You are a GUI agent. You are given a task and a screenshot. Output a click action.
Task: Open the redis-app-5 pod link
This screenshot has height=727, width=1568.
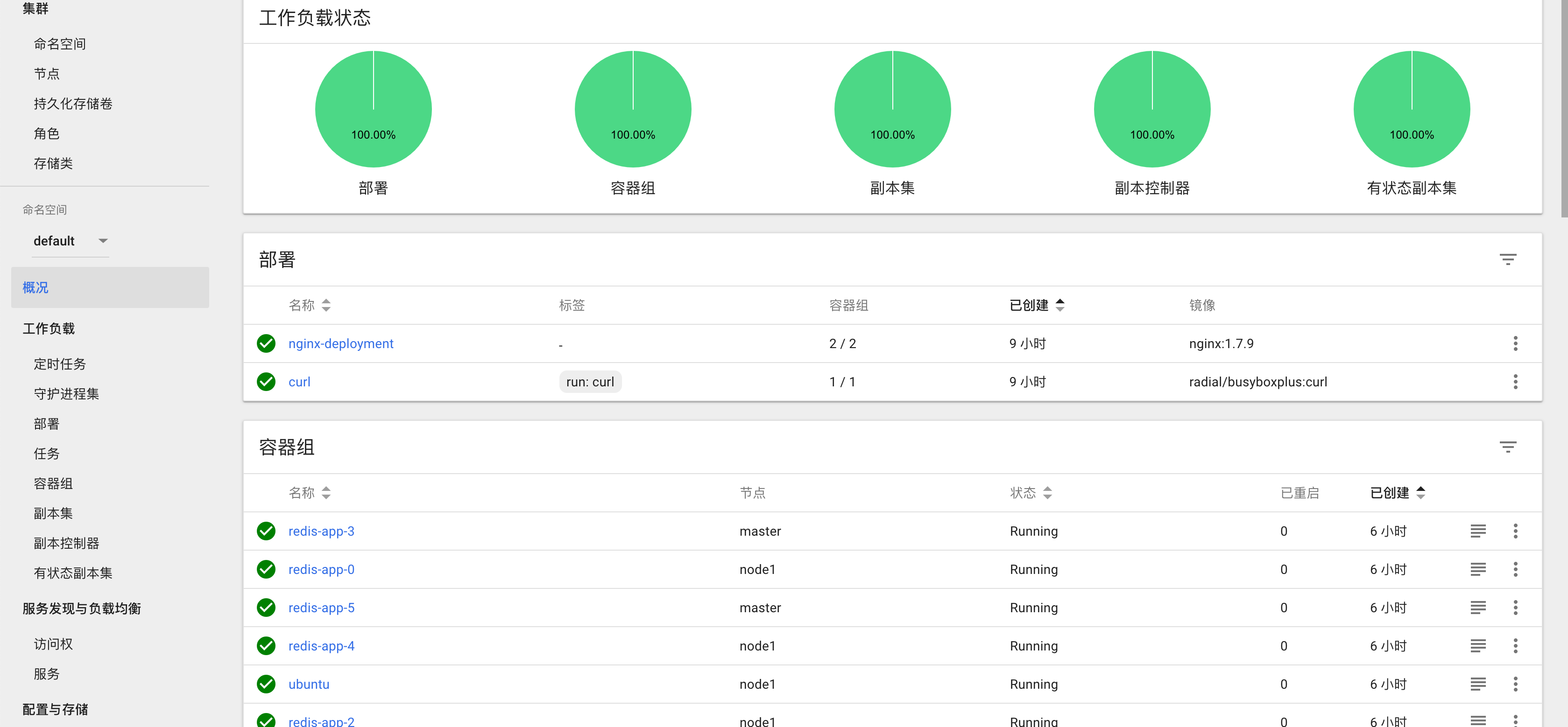(x=321, y=607)
